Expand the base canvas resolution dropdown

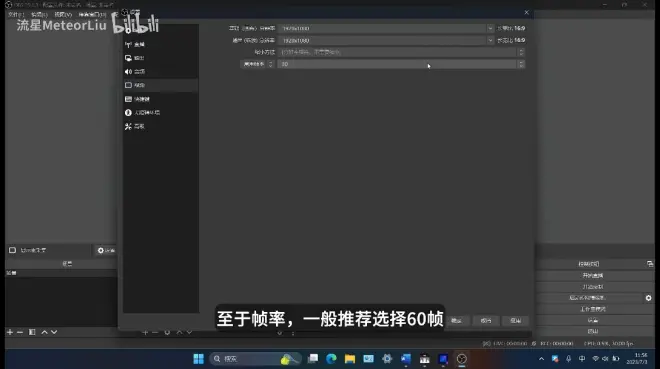point(490,28)
